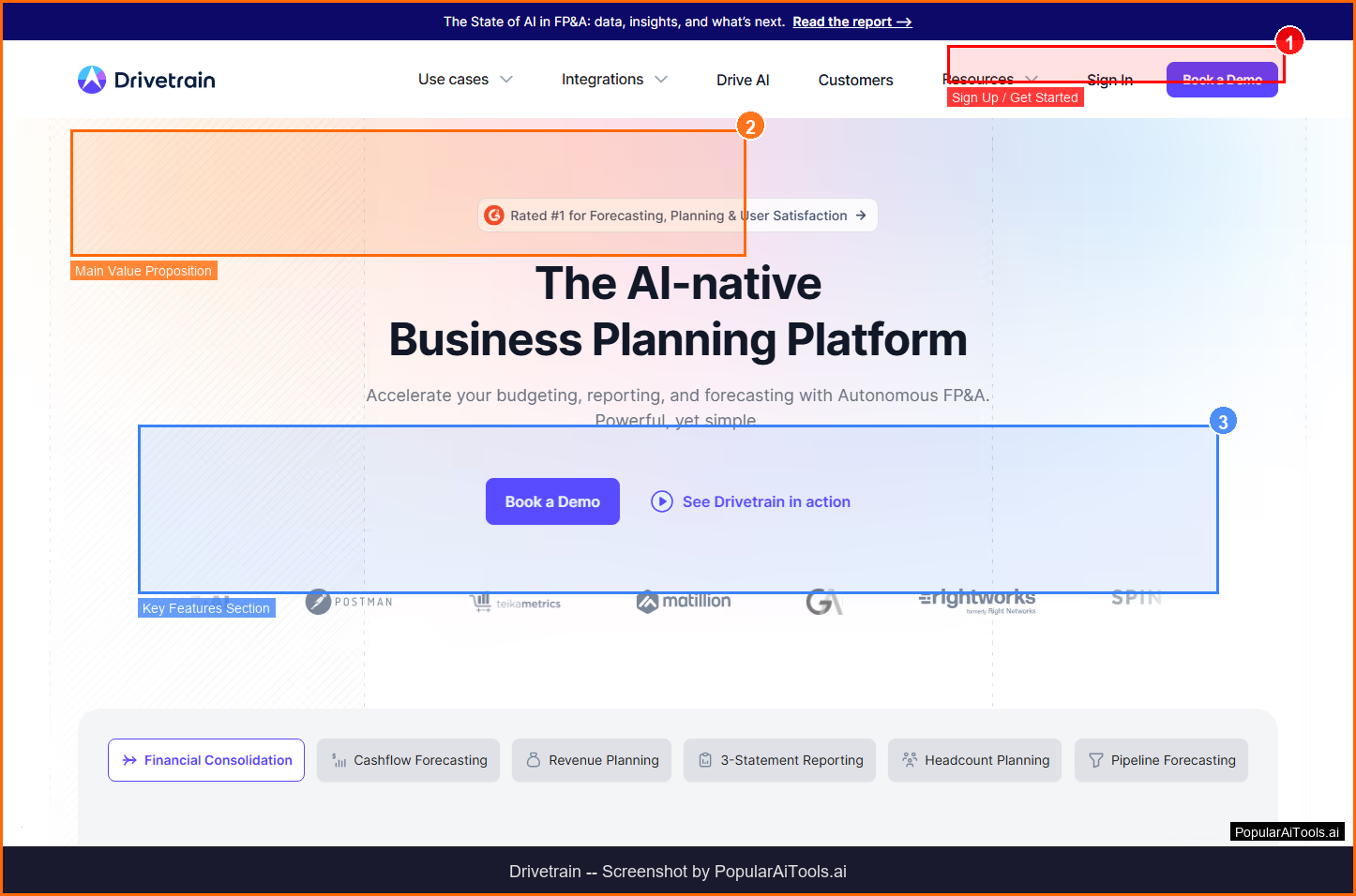
Task: Expand the Use cases dropdown chevron
Action: 506,80
